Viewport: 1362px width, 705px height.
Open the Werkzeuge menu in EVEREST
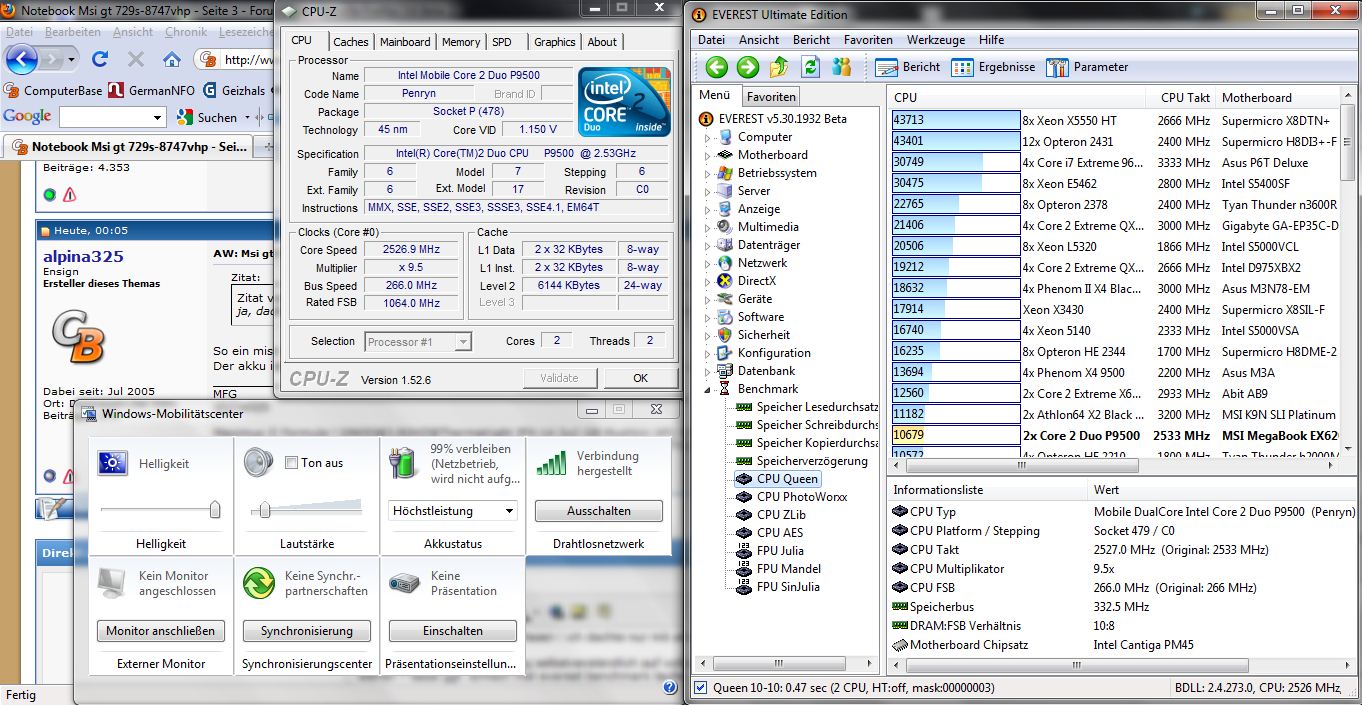tap(936, 40)
